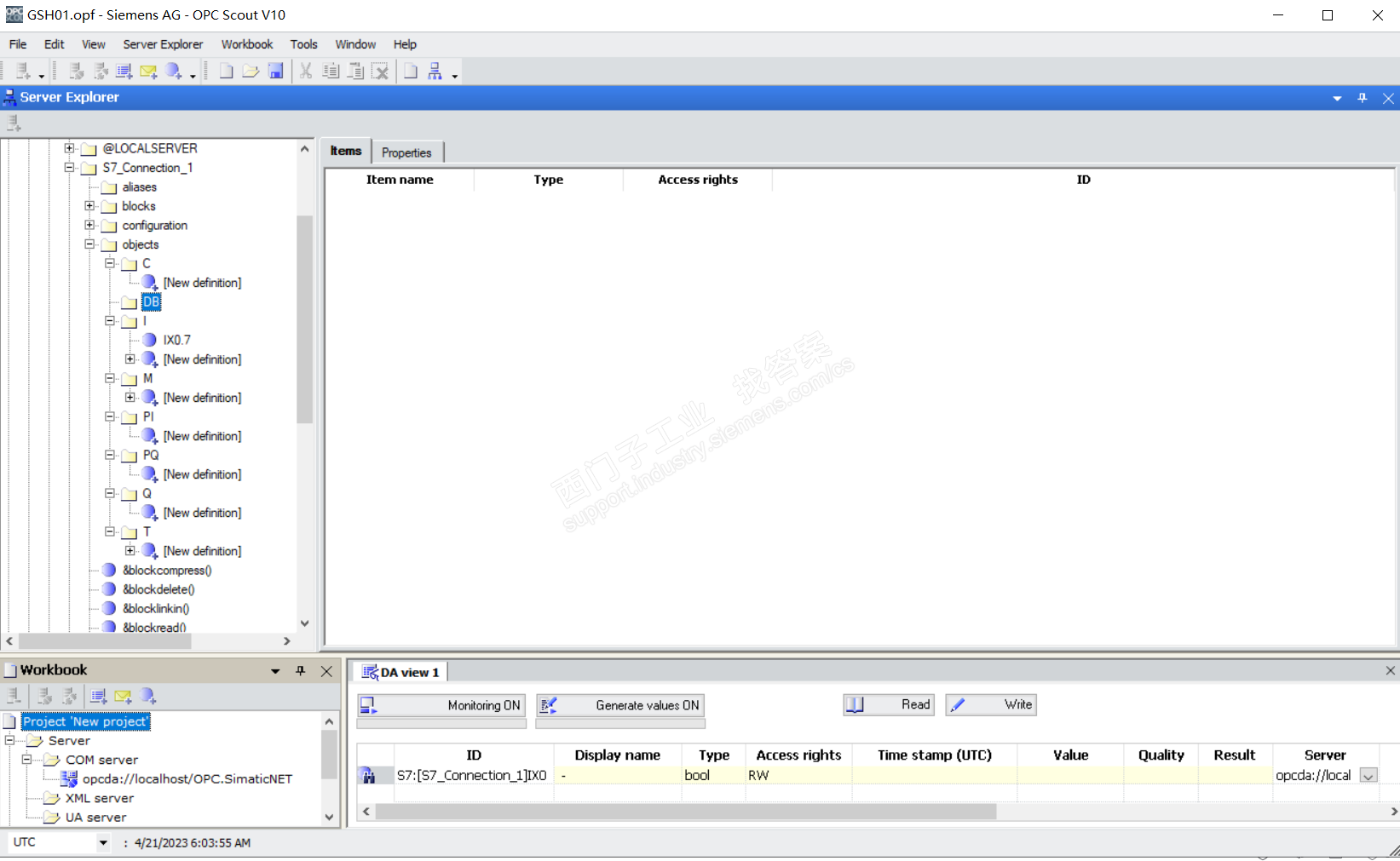Screen dimensions: 1400x861
Task: Select the &blockdelete() item
Action: pyautogui.click(x=158, y=589)
